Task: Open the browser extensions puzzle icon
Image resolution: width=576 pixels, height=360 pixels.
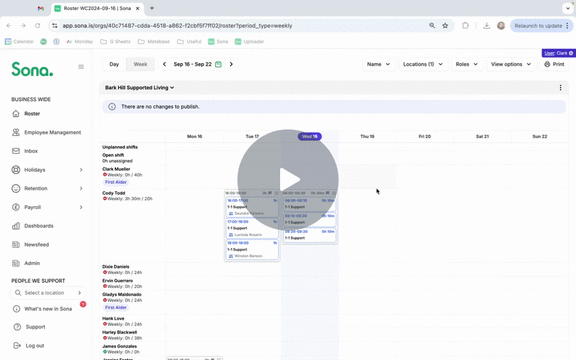Action: (x=465, y=26)
